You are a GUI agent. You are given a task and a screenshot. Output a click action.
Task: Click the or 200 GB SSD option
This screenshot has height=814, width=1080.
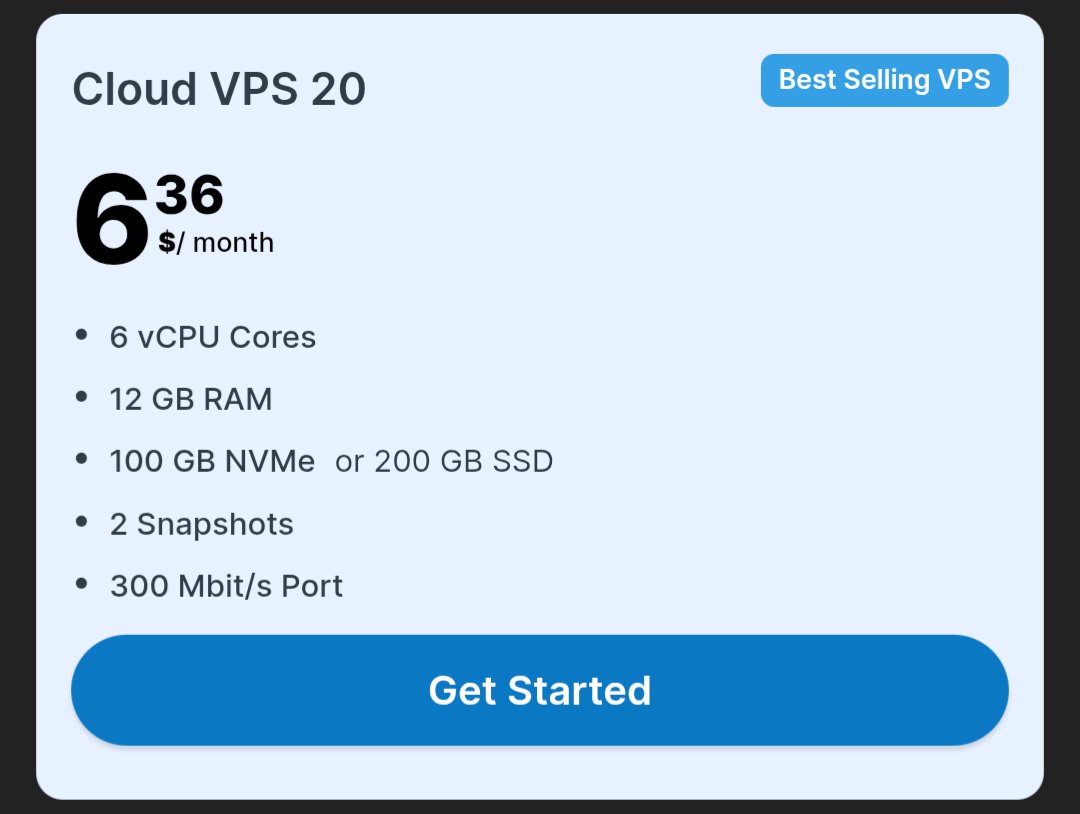[444, 461]
